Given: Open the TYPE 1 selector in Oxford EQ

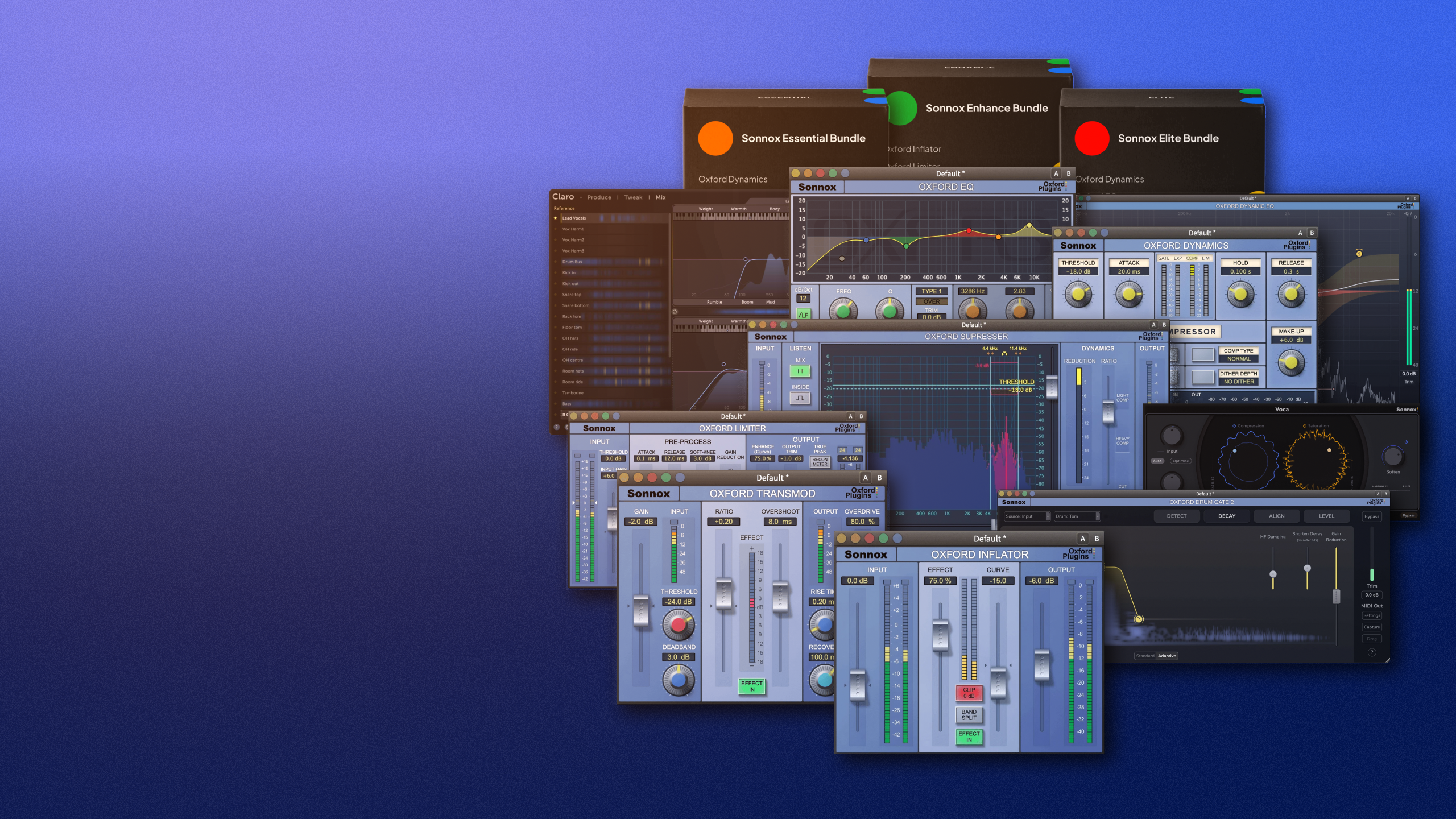Looking at the screenshot, I should pos(931,291).
